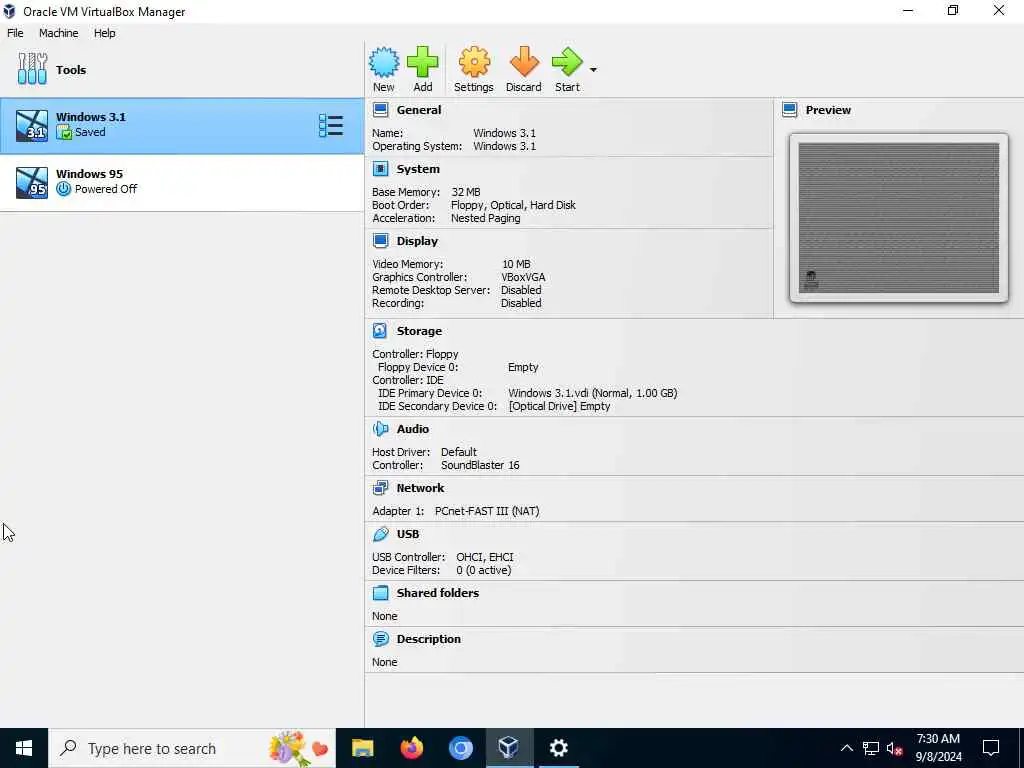Select the Tools entry icon
The width and height of the screenshot is (1024, 768).
tap(32, 69)
